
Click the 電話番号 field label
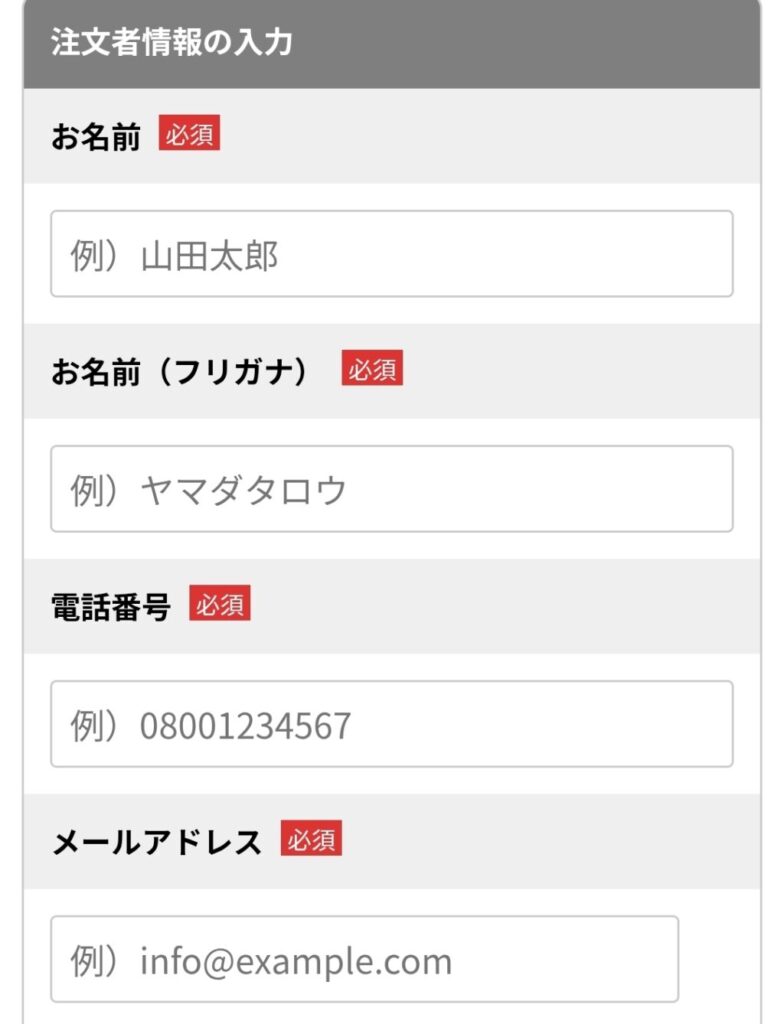click(111, 606)
